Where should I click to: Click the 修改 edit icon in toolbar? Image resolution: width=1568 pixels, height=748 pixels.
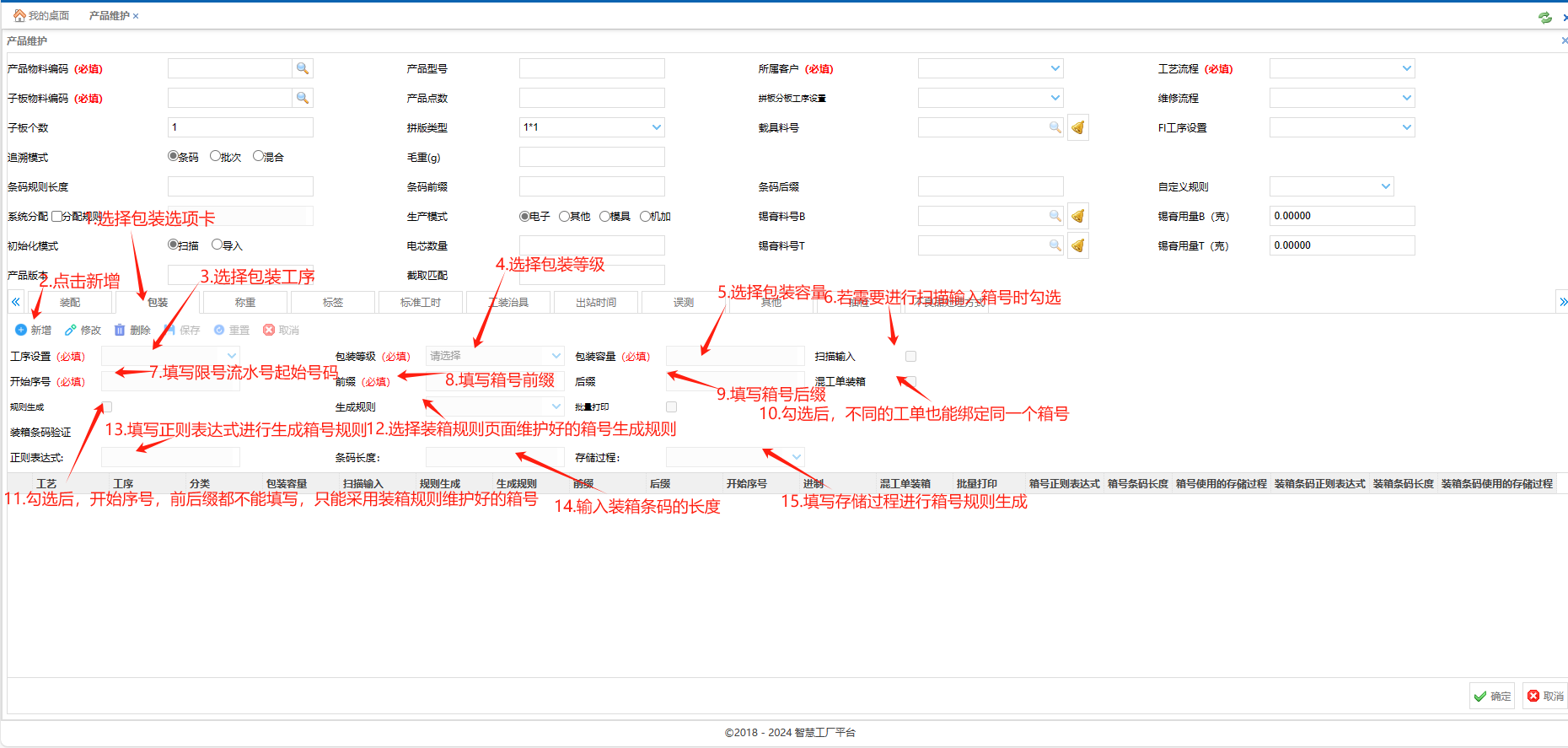coord(72,330)
